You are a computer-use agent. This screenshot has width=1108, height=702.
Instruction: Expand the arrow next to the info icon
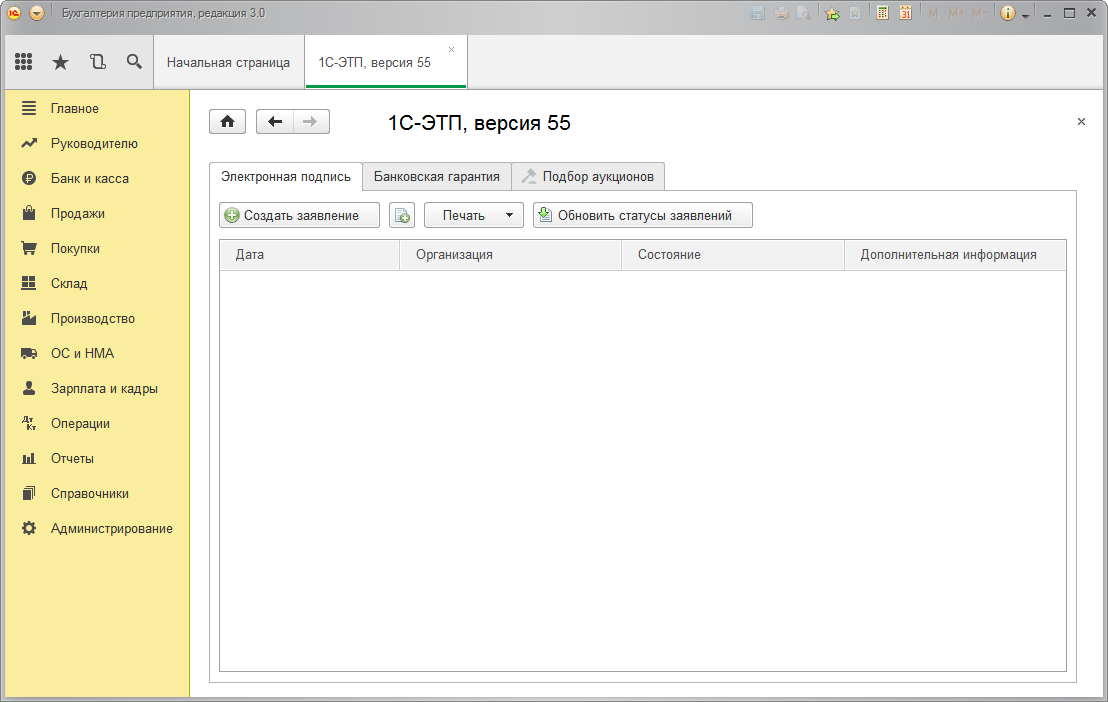(x=1025, y=15)
